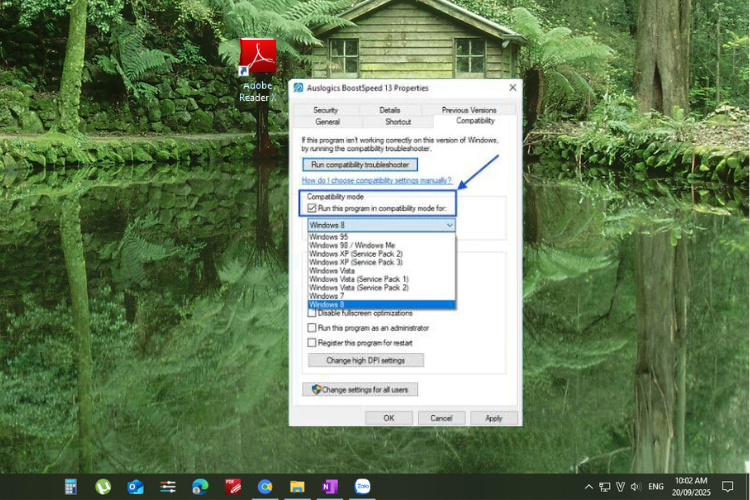Click the ENG language indicator
This screenshot has width=750, height=500.
pos(656,487)
